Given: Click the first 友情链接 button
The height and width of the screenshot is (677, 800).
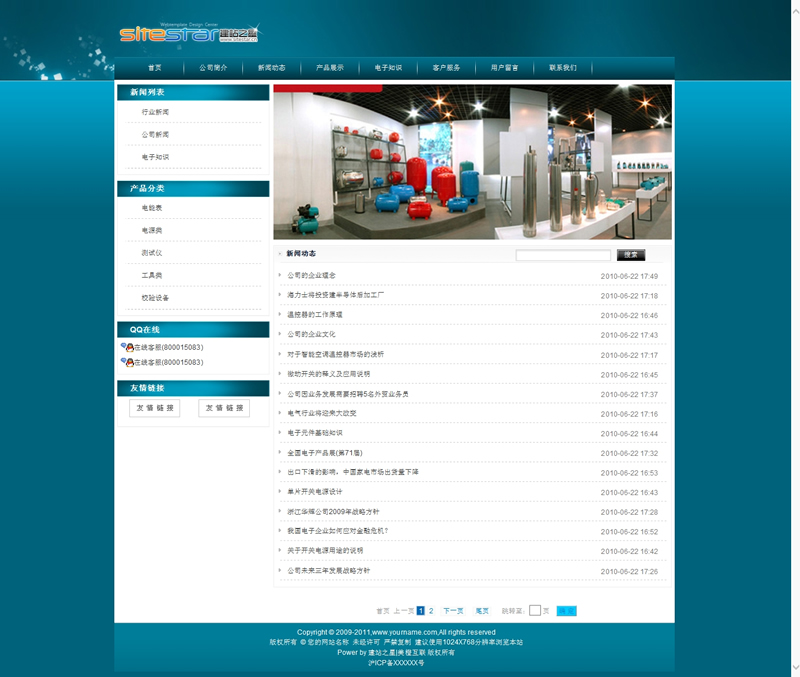Looking at the screenshot, I should pyautogui.click(x=155, y=408).
